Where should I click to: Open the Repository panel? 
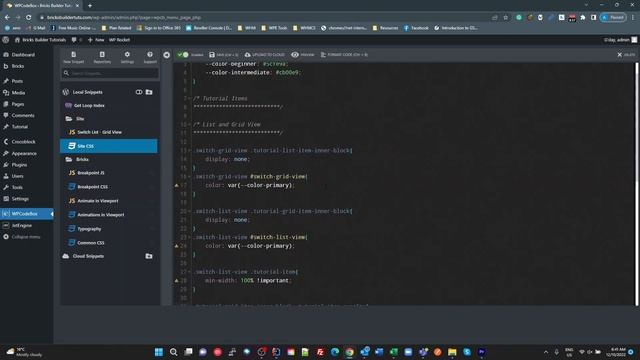(x=102, y=57)
